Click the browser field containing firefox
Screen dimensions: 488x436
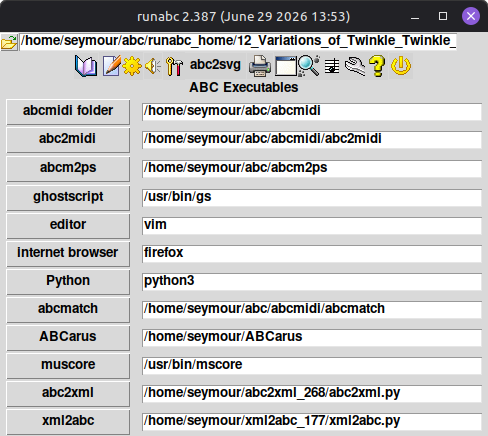(312, 254)
